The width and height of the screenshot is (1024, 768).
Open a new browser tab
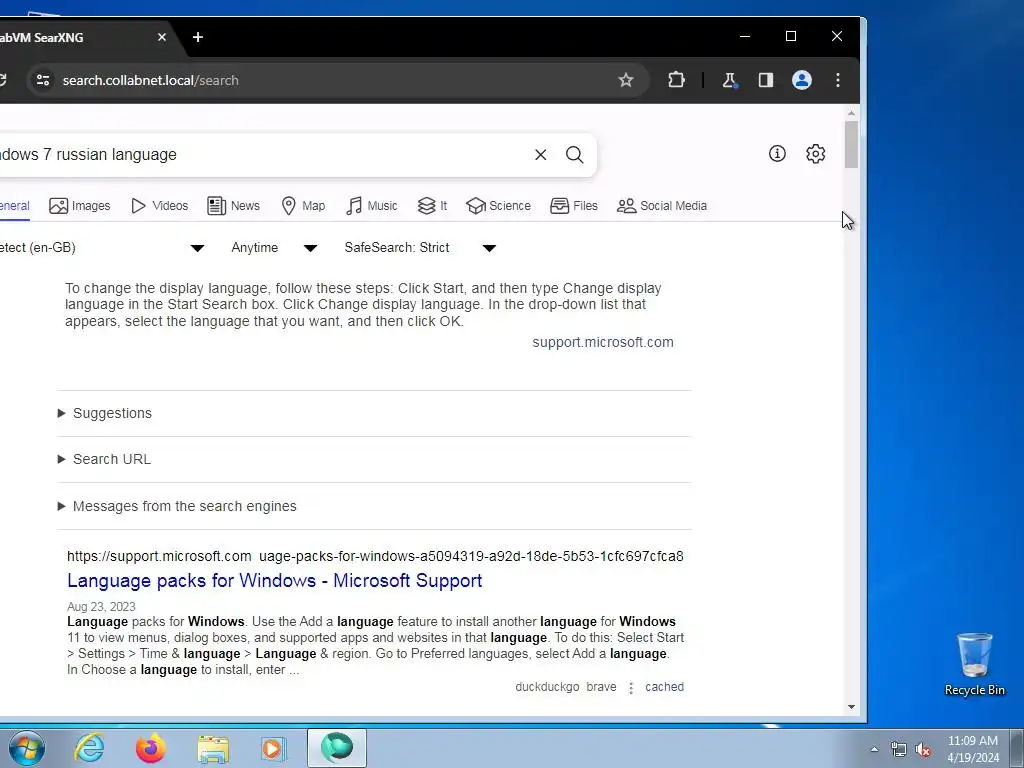pos(198,37)
